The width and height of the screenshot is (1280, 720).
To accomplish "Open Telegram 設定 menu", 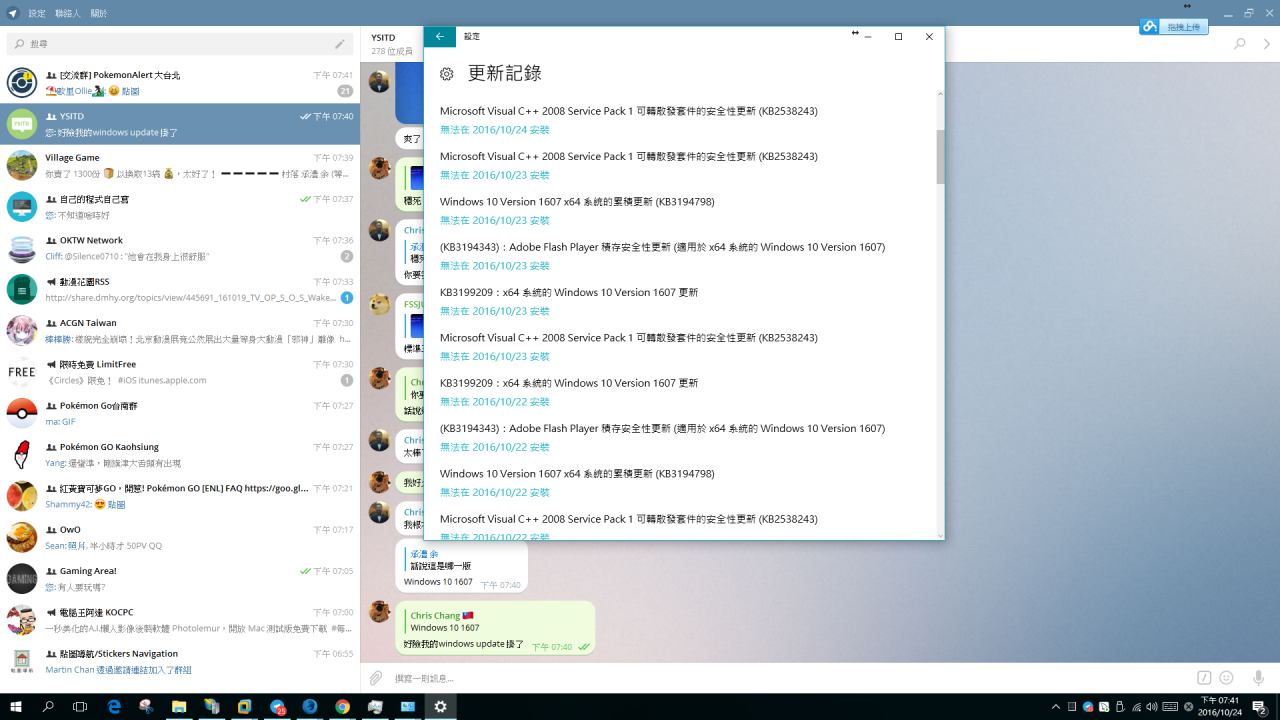I will click(37, 13).
